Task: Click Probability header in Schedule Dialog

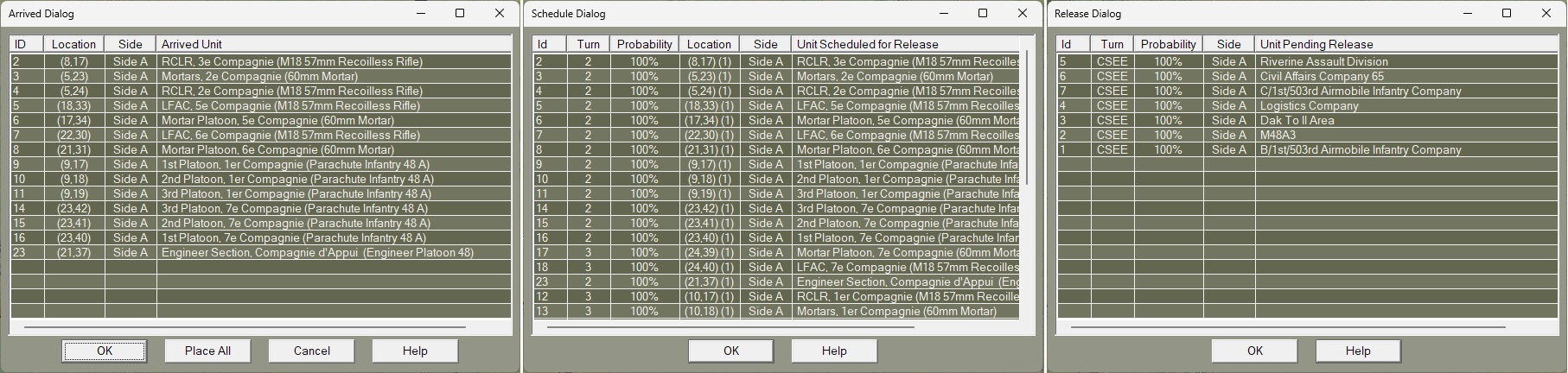Action: (x=644, y=44)
